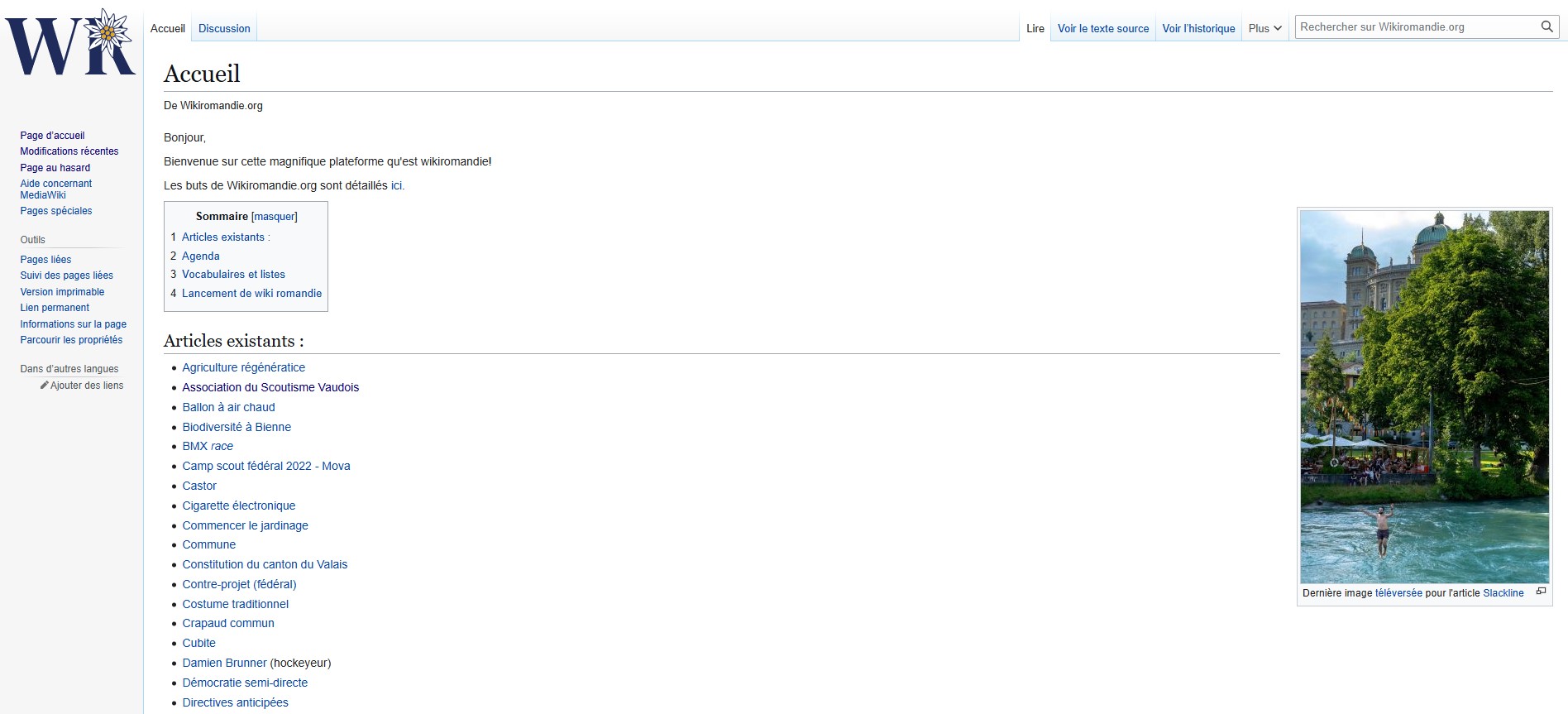Click the Version imprimable tool link

pos(62,292)
